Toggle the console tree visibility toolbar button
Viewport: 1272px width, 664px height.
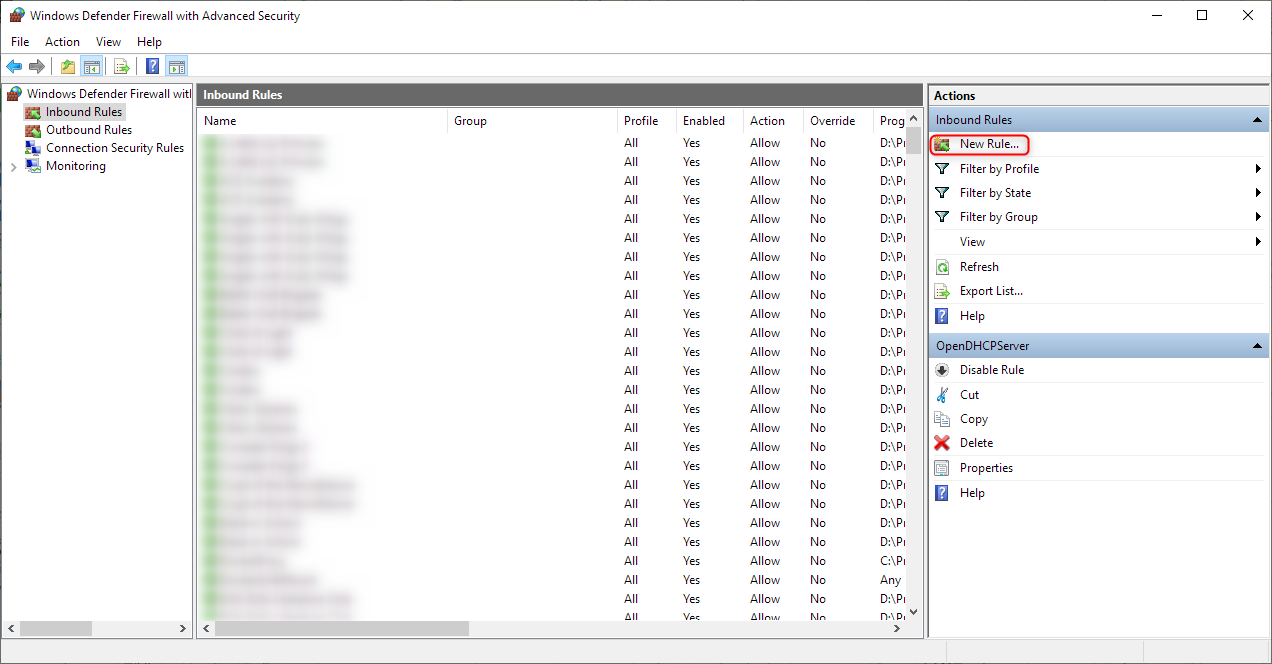point(92,65)
